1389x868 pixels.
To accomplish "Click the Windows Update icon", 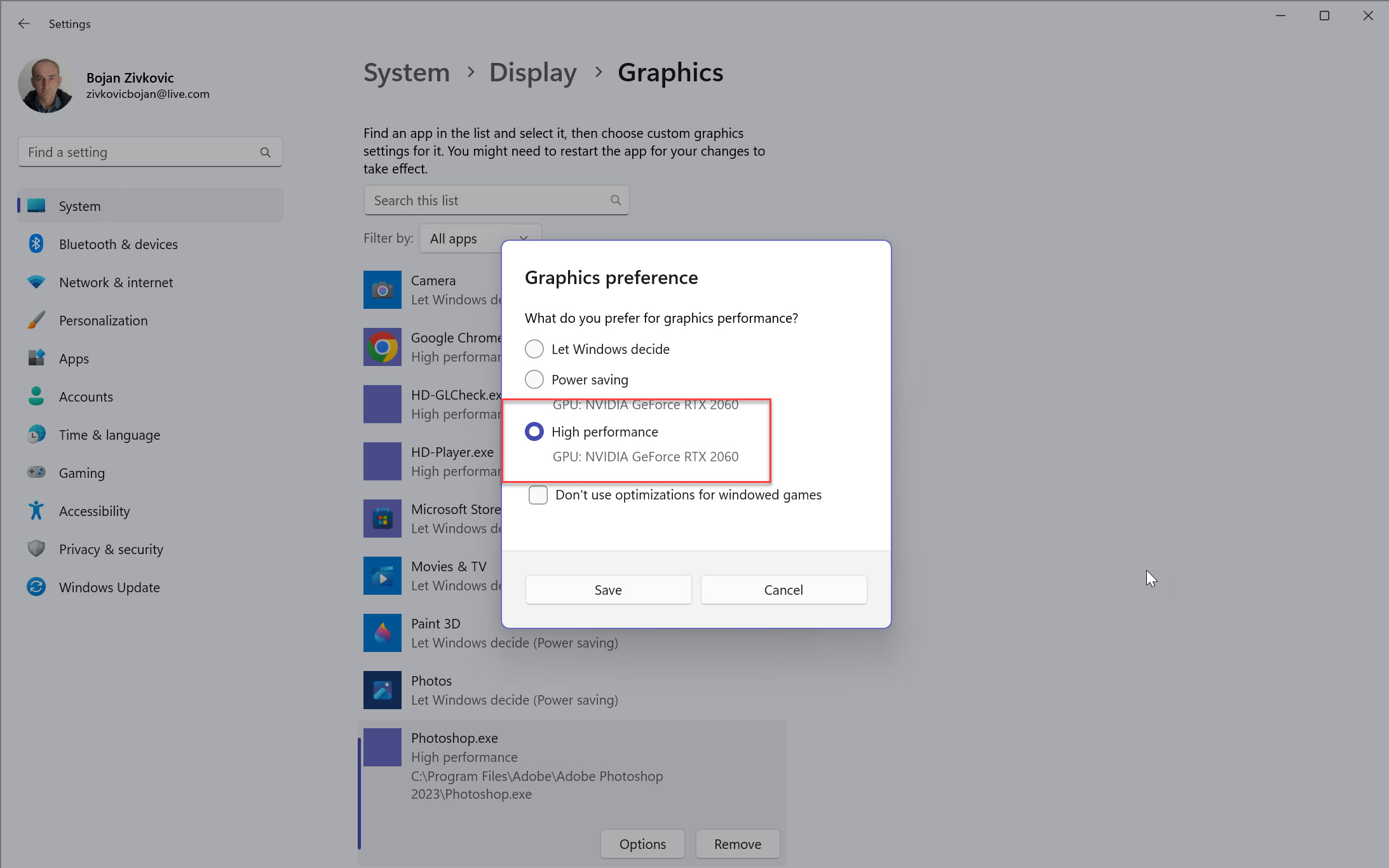I will pos(36,587).
